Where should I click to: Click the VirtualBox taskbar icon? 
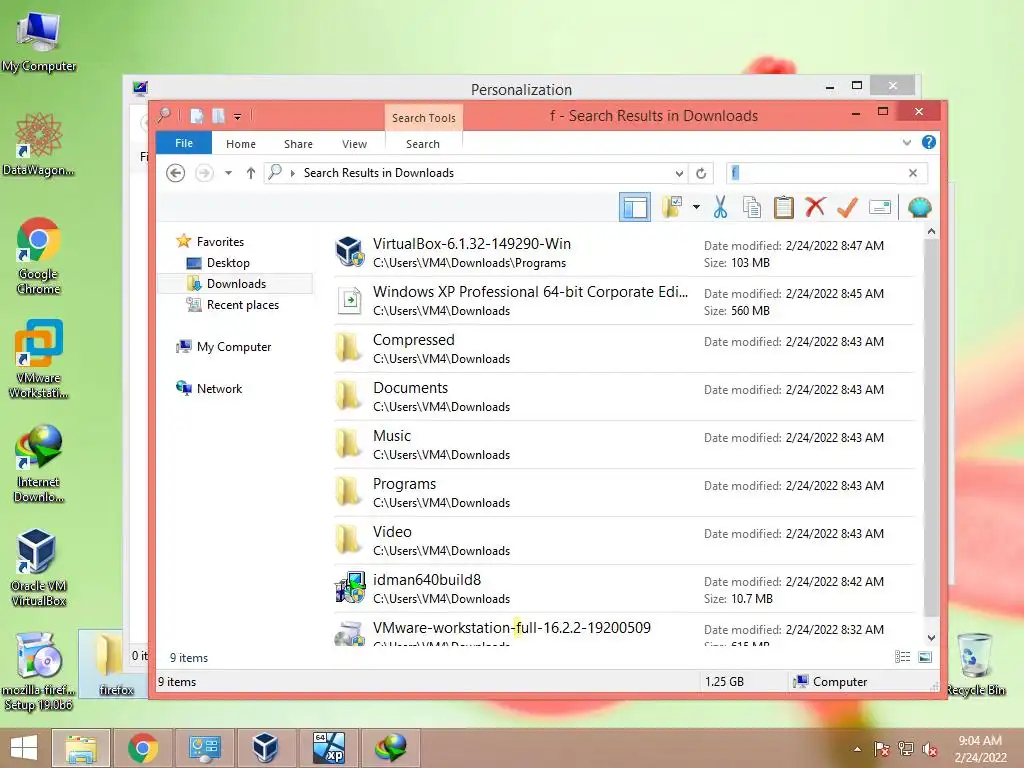coord(266,748)
